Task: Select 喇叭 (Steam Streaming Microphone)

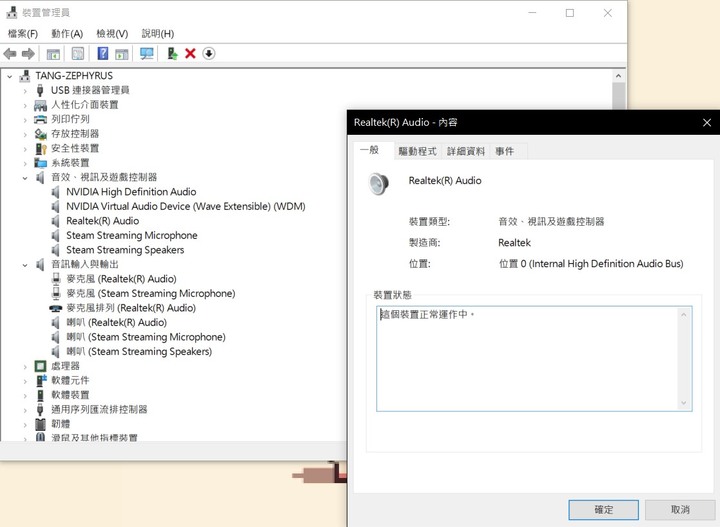Action: click(x=146, y=337)
